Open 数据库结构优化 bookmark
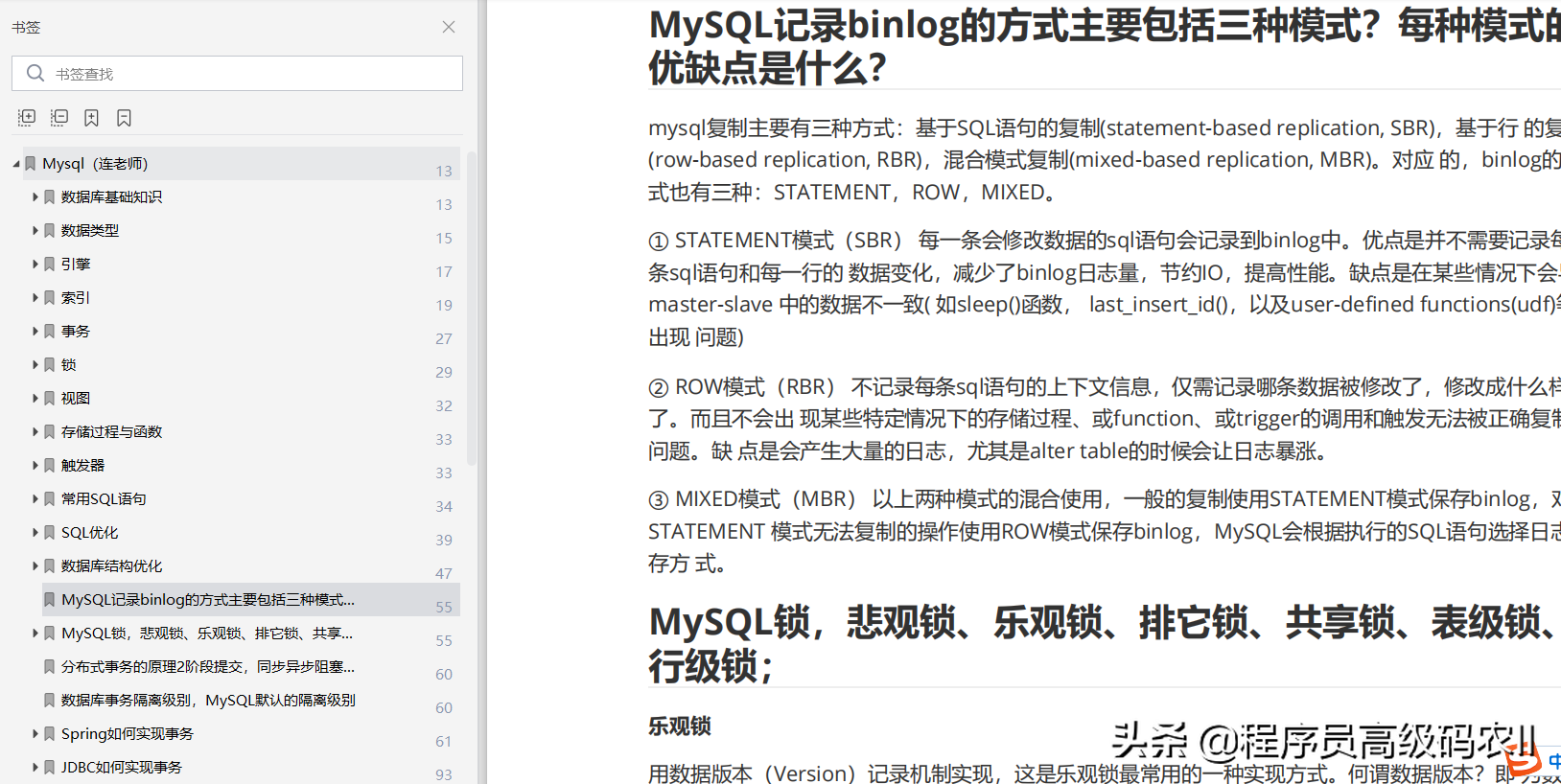The width and height of the screenshot is (1561, 784). 111,565
